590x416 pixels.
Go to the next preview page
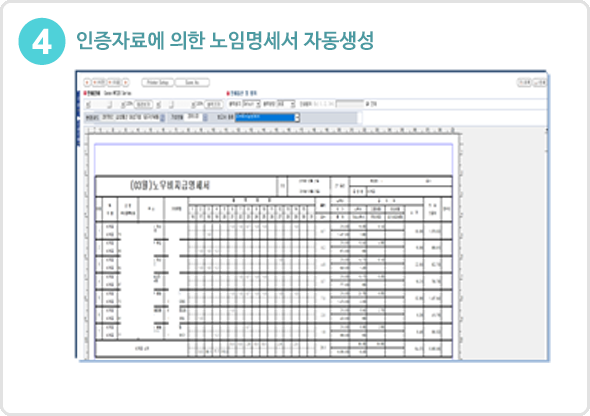pyautogui.click(x=114, y=82)
